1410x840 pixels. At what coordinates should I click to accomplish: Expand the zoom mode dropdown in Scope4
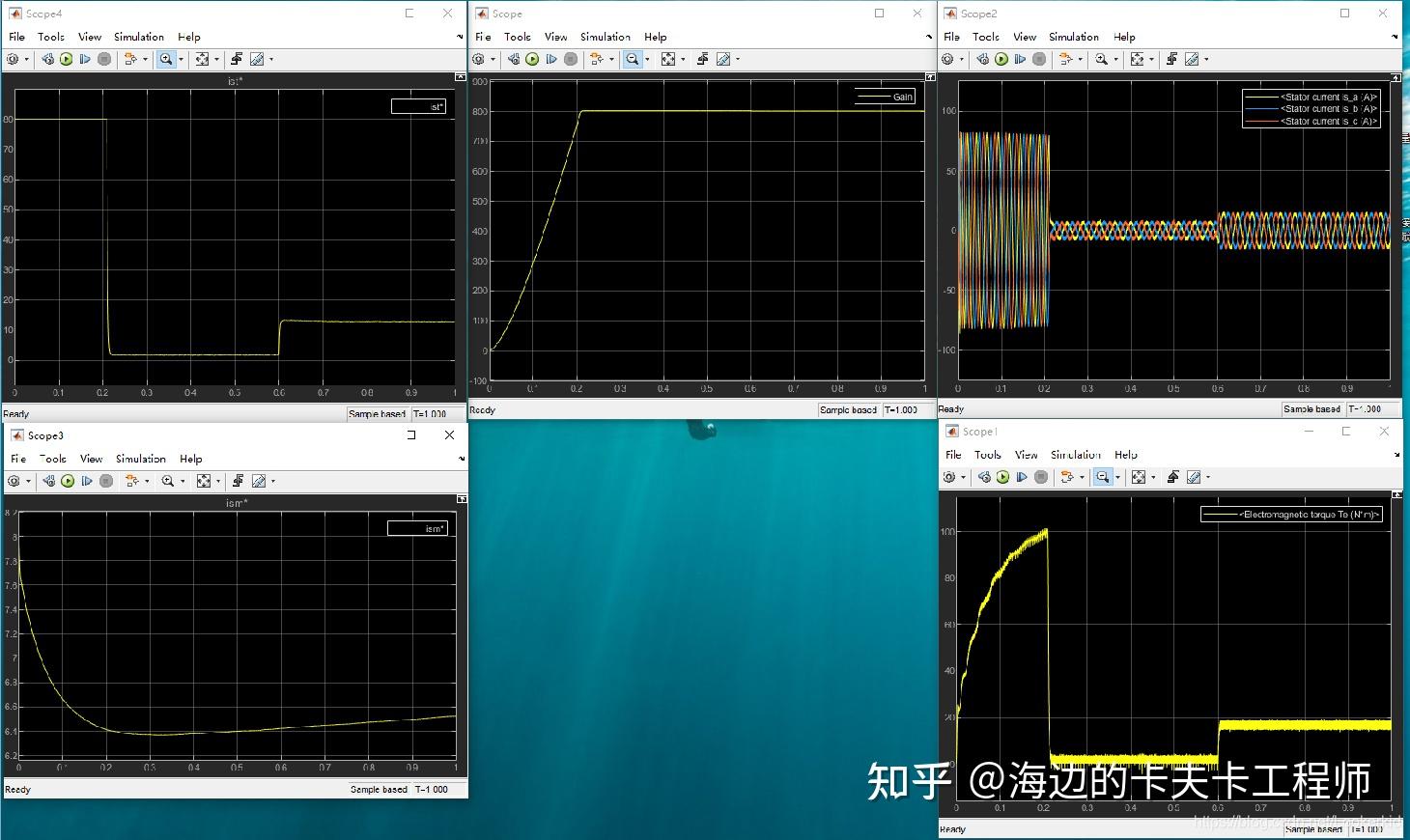coord(181,59)
